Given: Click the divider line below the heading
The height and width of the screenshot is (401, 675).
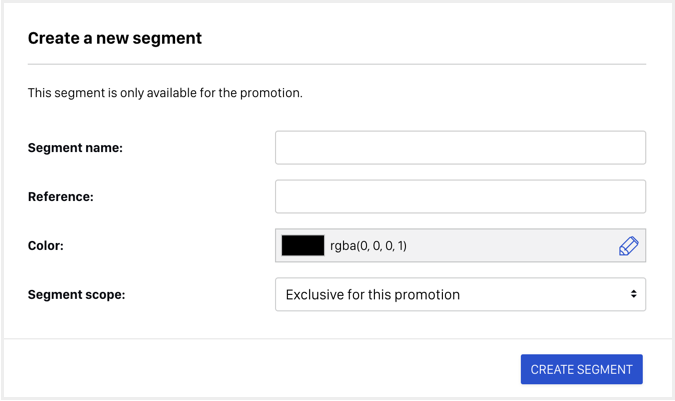Looking at the screenshot, I should tap(337, 65).
